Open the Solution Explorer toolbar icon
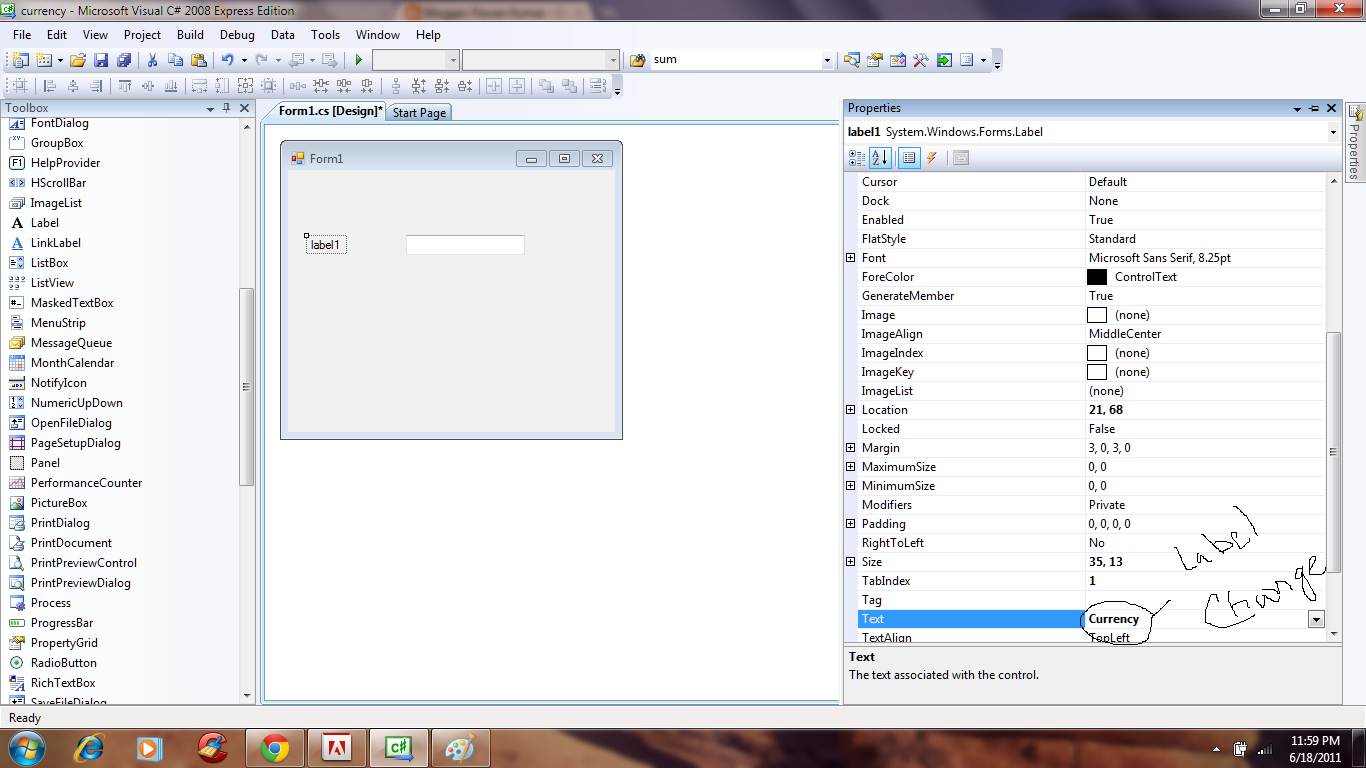Viewport: 1366px width, 768px height. point(852,60)
